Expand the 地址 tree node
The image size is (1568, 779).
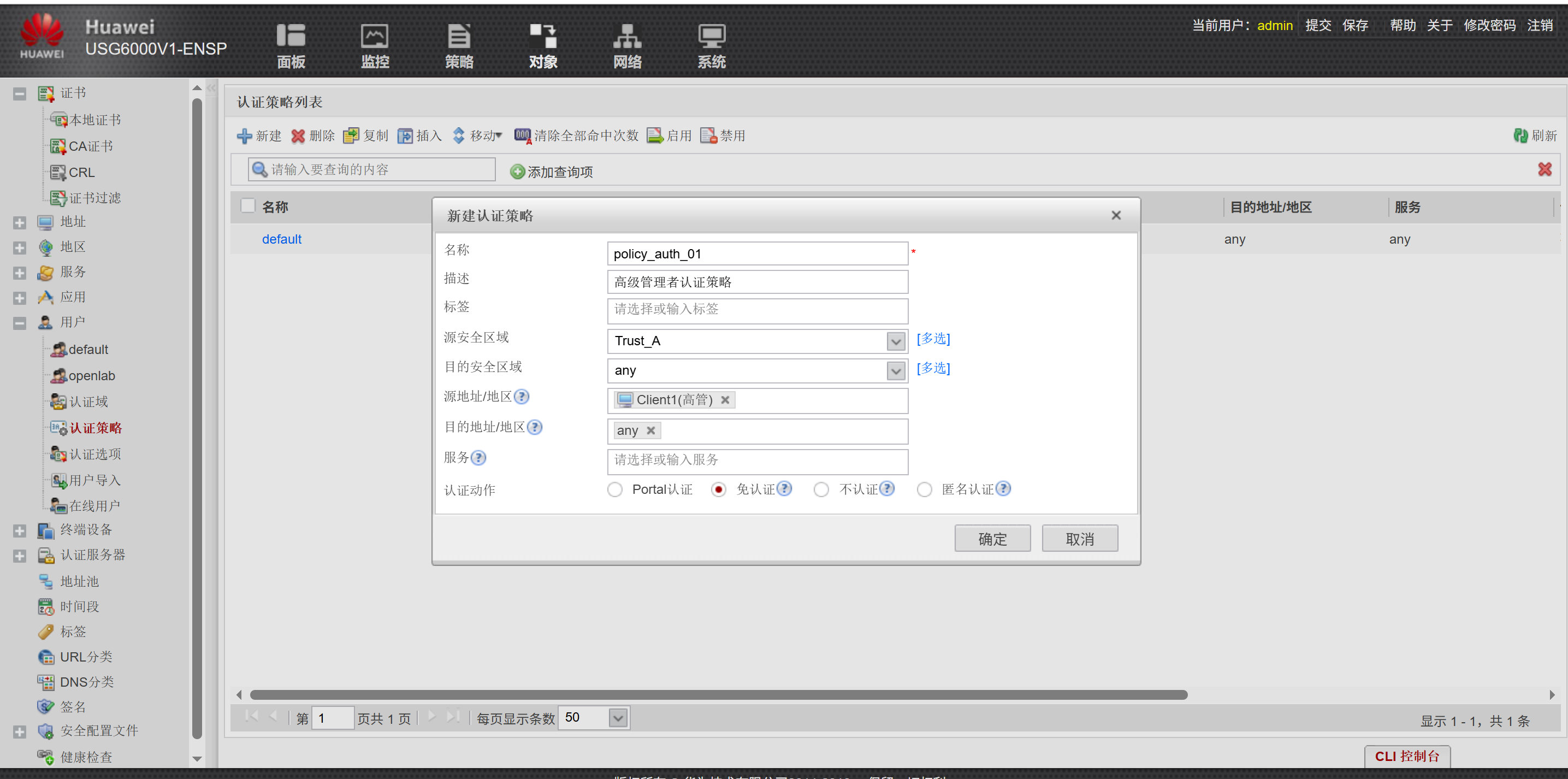click(x=20, y=222)
